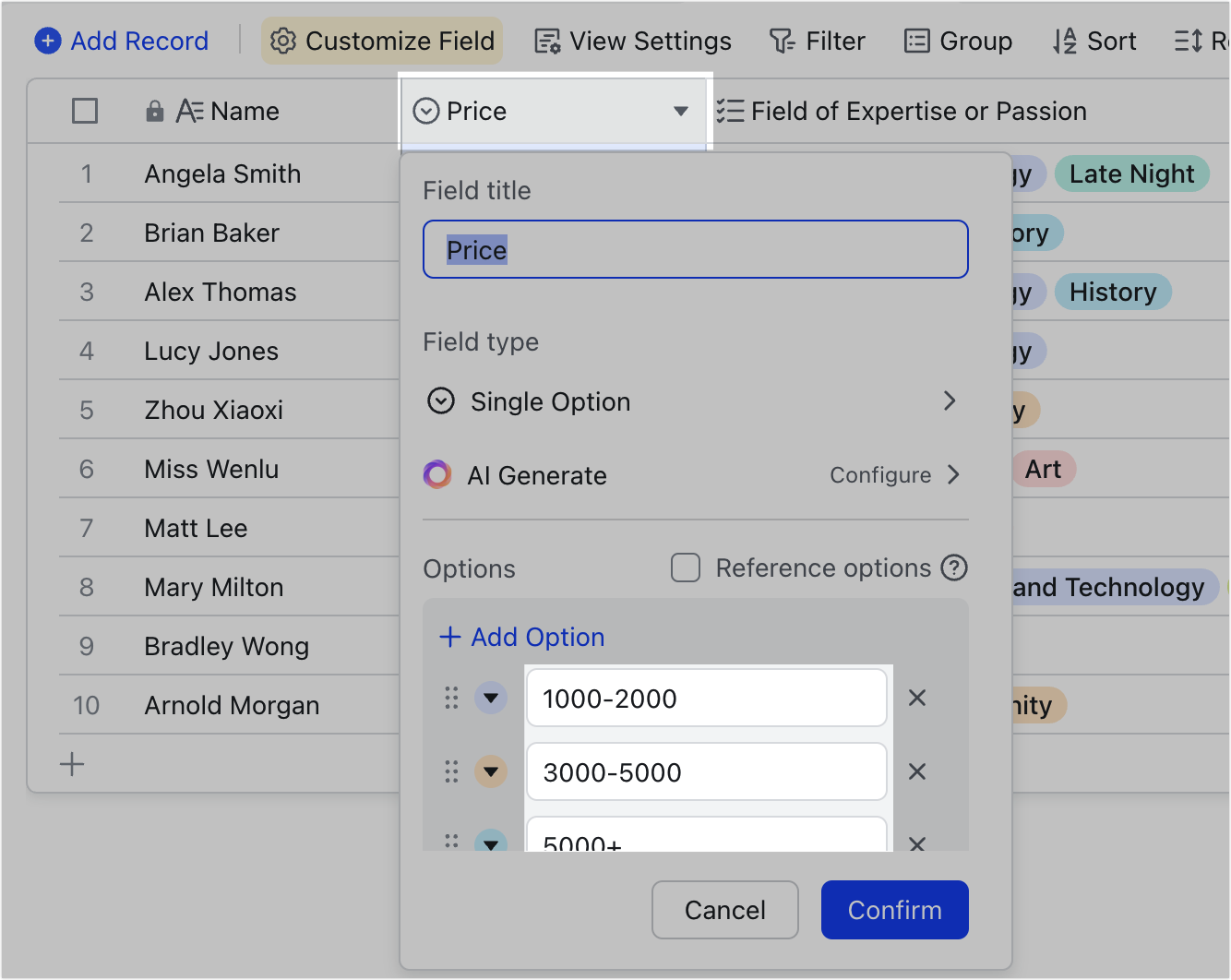Click the Sort toolbar button

(x=1094, y=41)
